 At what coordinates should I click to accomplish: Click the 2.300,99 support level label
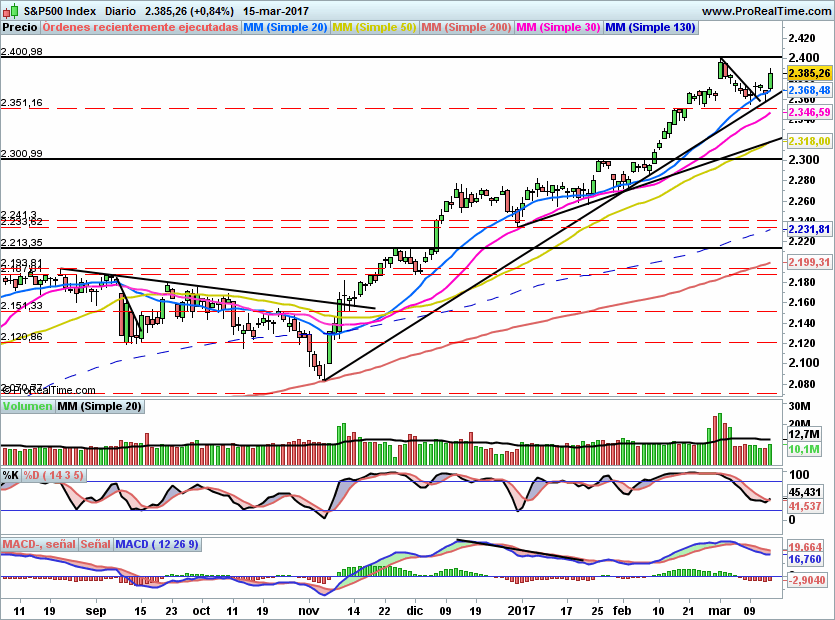click(x=22, y=154)
